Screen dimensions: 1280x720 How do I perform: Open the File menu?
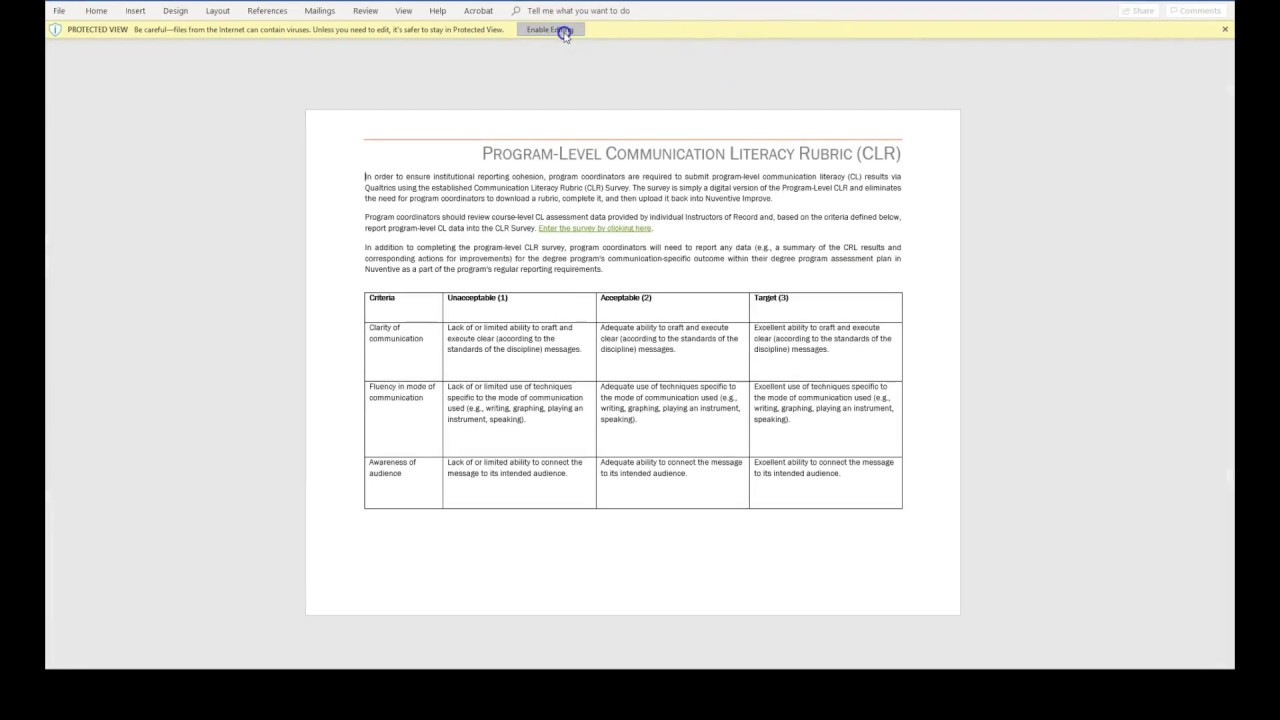[x=59, y=11]
